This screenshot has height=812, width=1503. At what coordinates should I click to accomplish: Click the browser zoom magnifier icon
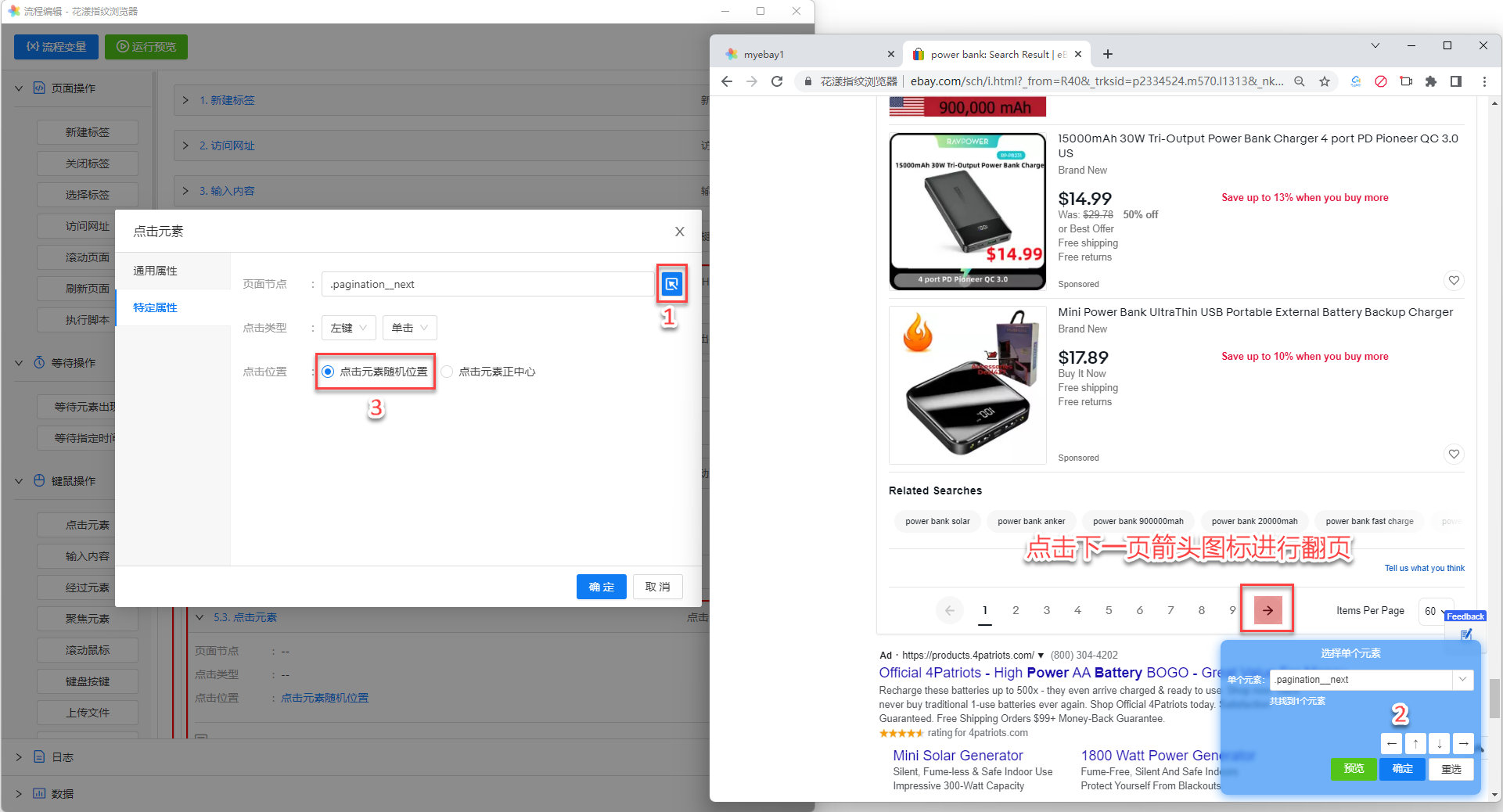click(1300, 81)
